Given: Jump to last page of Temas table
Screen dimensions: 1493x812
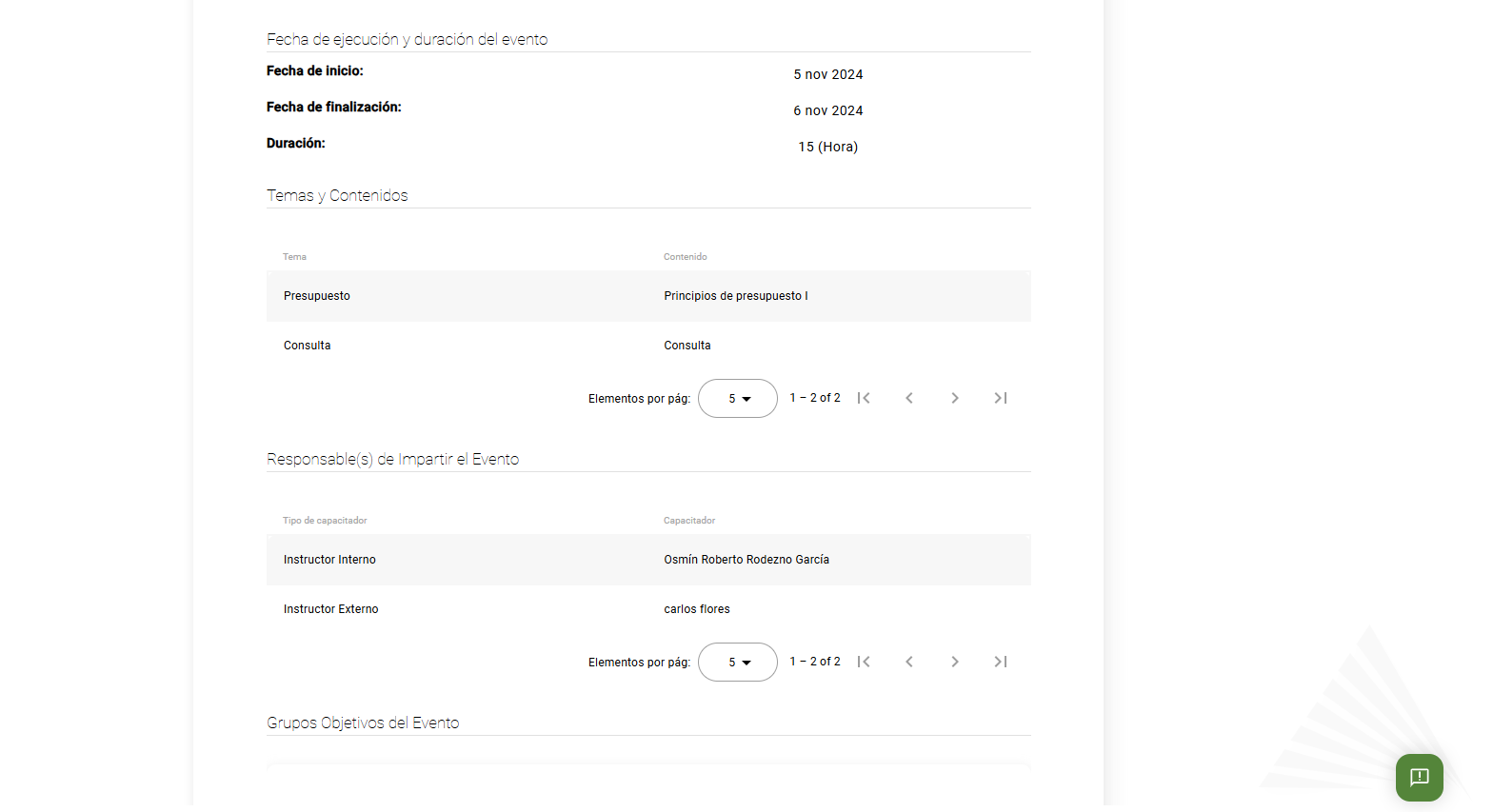Looking at the screenshot, I should point(1000,398).
